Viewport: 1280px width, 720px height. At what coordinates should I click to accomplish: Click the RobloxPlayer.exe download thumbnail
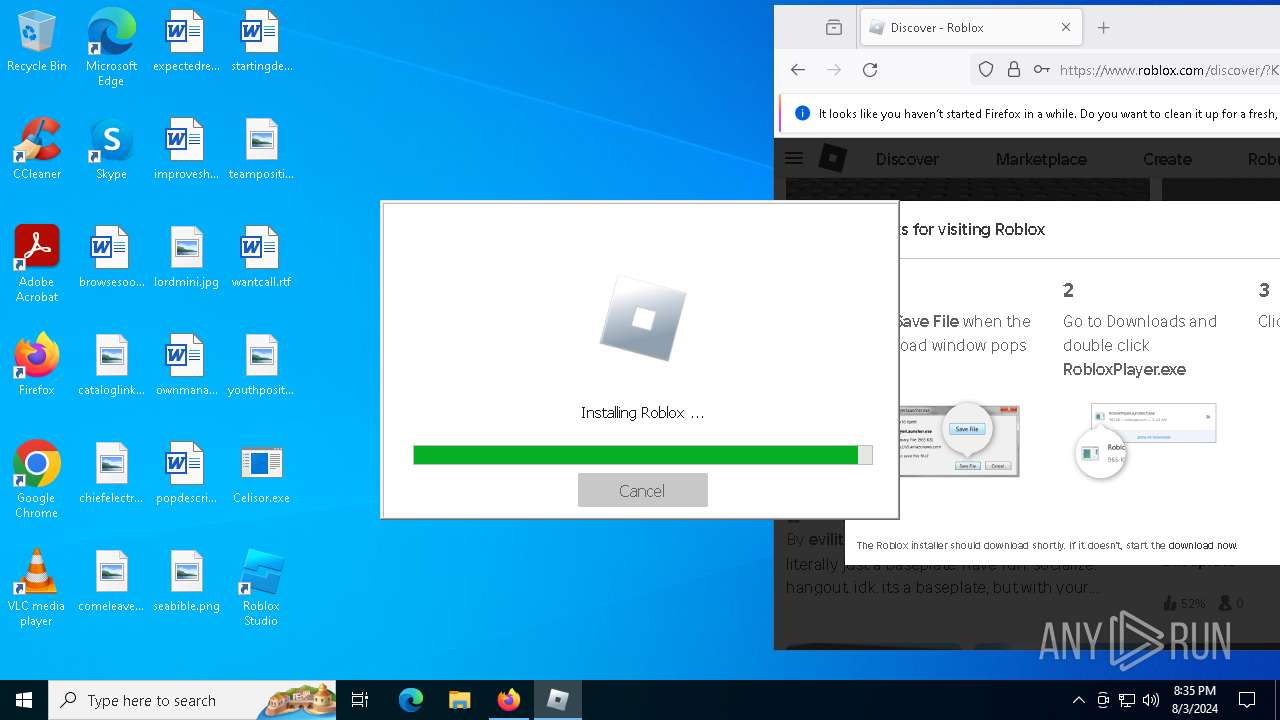1146,441
